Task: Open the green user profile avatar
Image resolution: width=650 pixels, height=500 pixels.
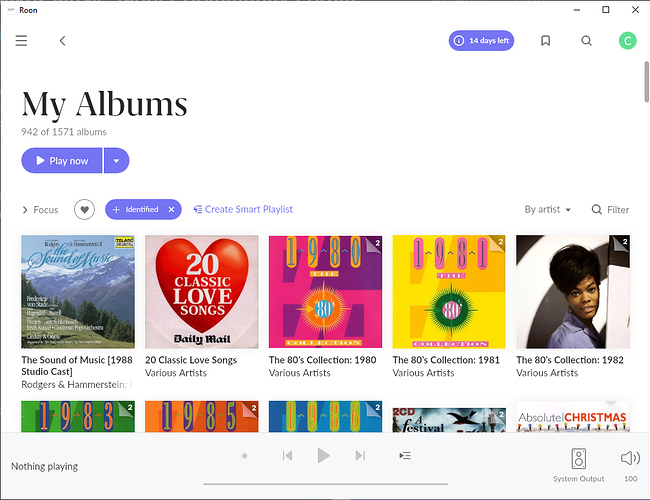Action: tap(627, 41)
